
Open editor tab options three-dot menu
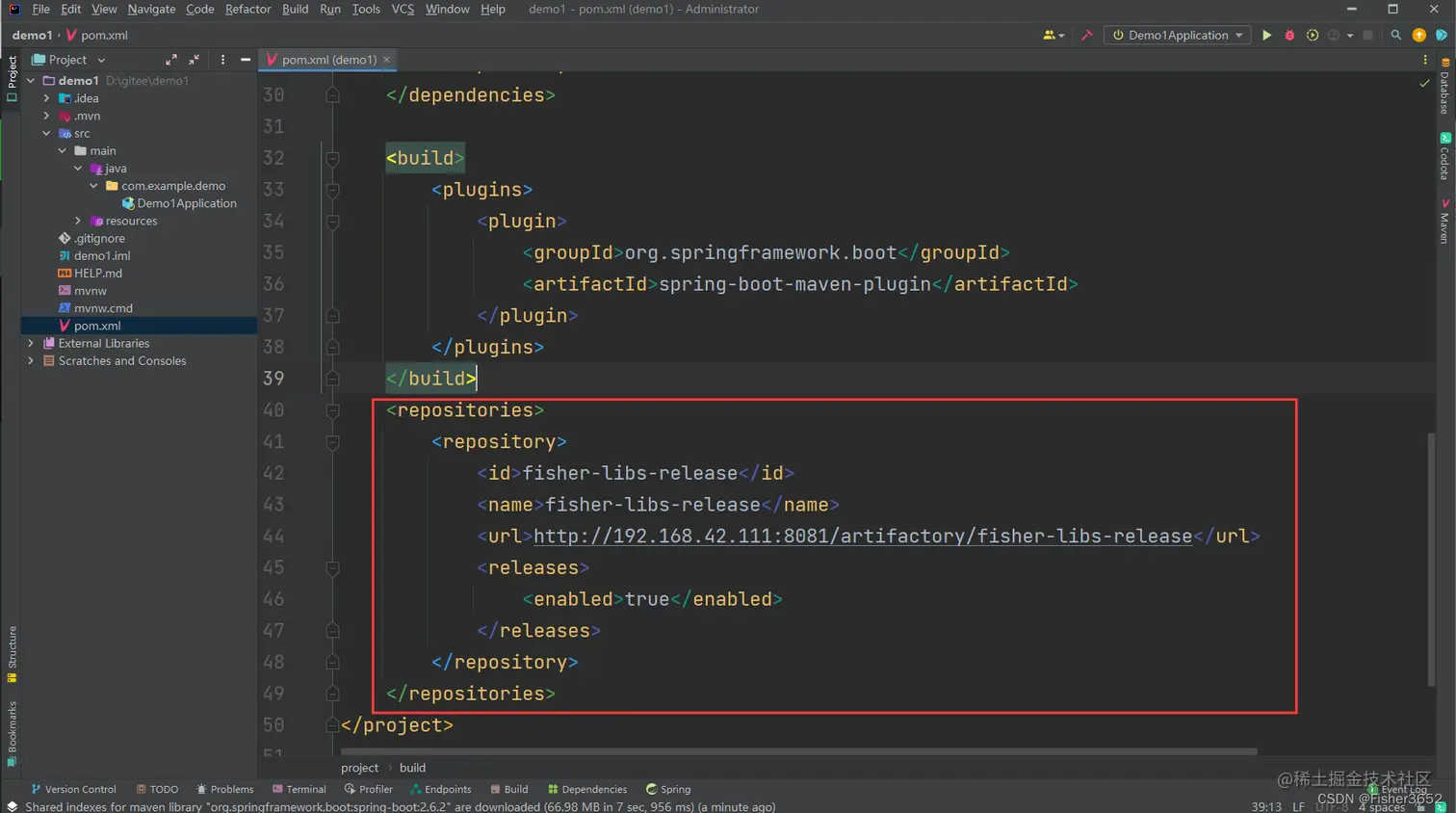click(x=1425, y=60)
